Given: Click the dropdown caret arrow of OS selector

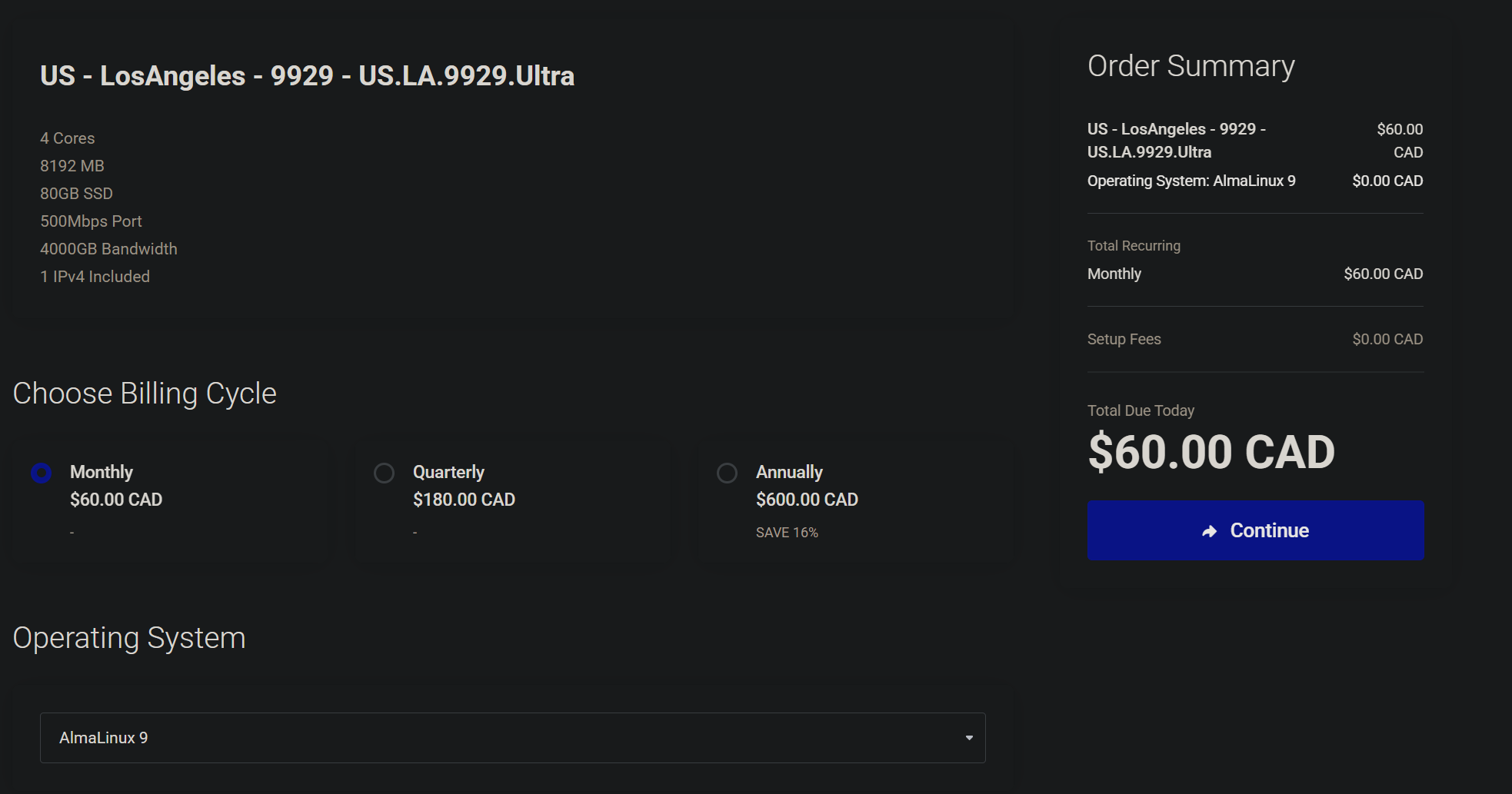Looking at the screenshot, I should tap(969, 738).
